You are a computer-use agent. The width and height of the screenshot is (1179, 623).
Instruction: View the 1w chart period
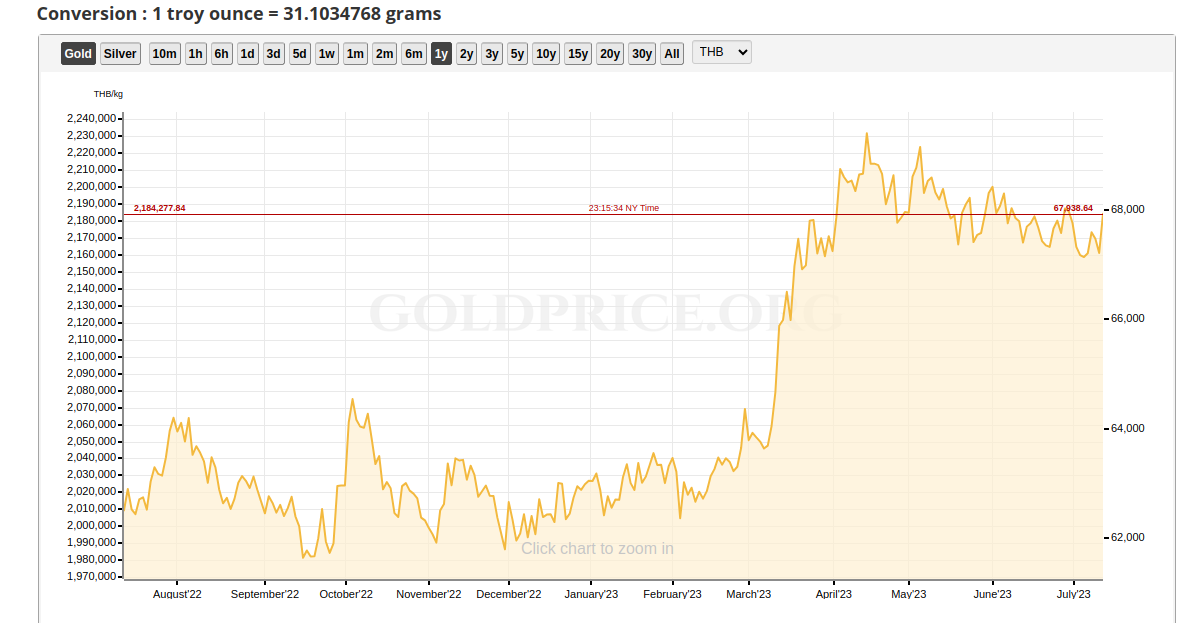[x=327, y=54]
